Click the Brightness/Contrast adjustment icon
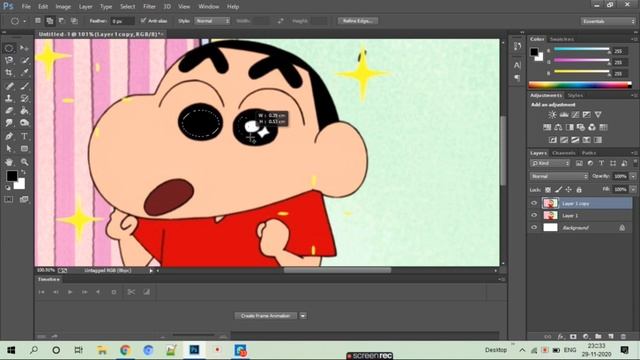The width and height of the screenshot is (640, 360). coord(552,115)
